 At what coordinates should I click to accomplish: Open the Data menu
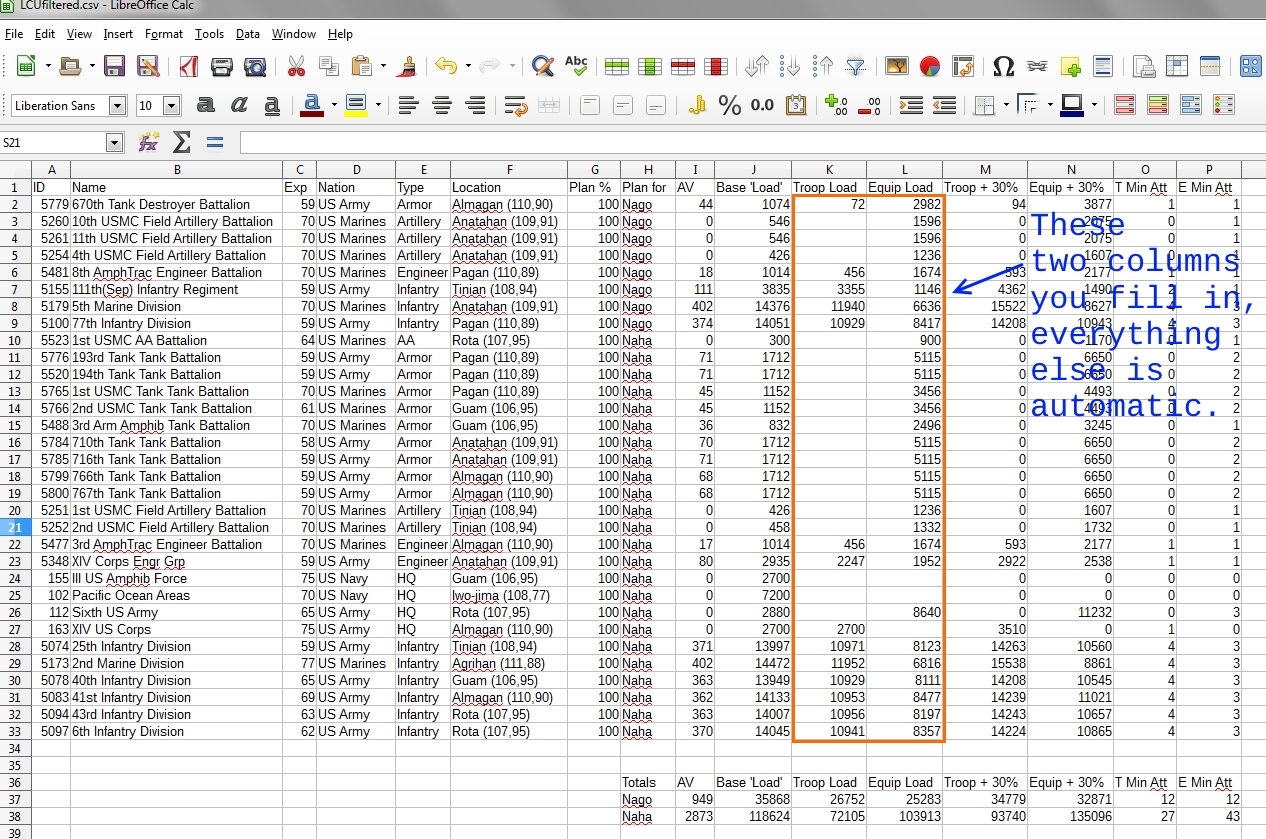[248, 34]
